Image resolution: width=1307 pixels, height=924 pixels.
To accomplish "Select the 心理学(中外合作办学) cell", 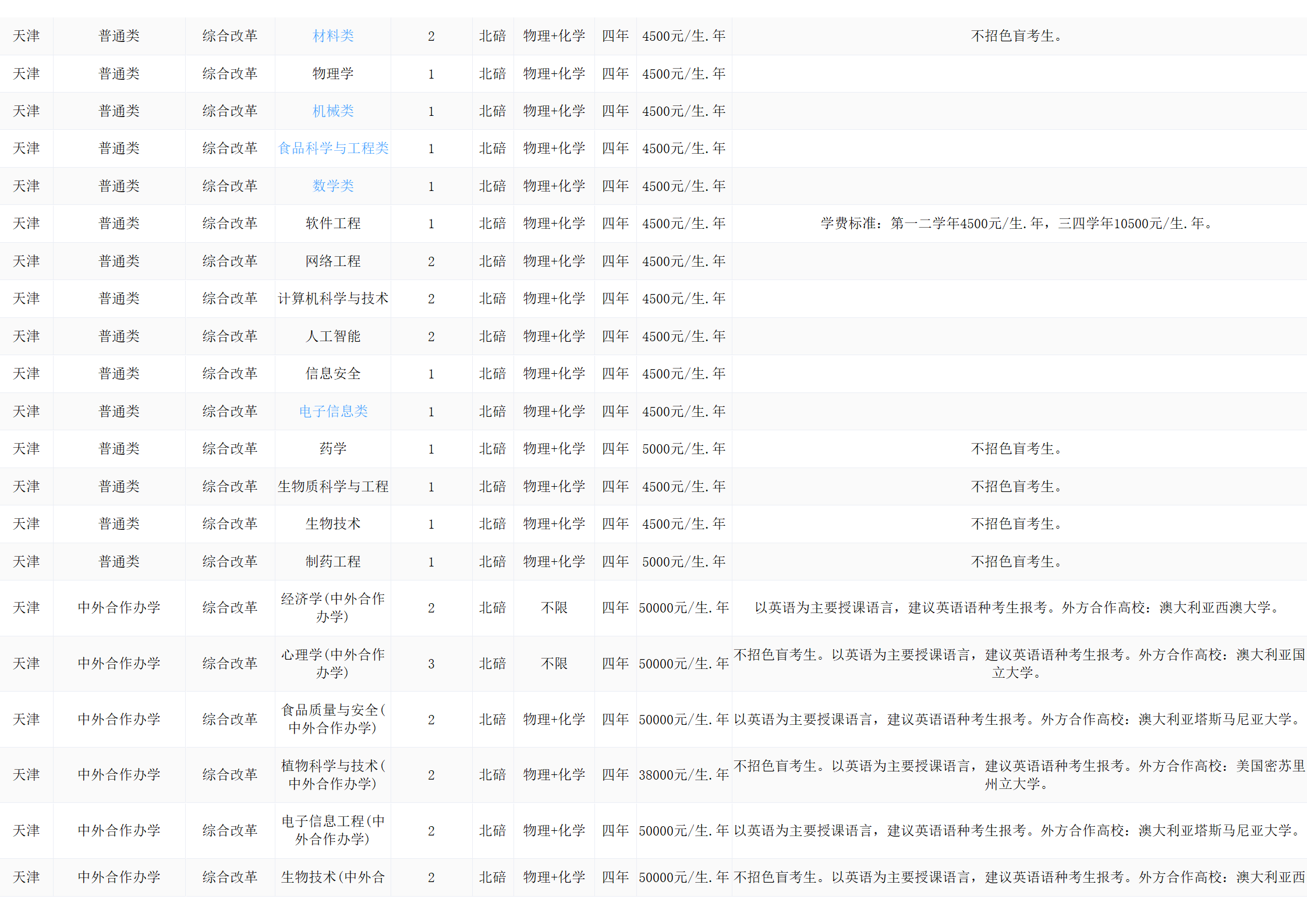I will point(333,664).
